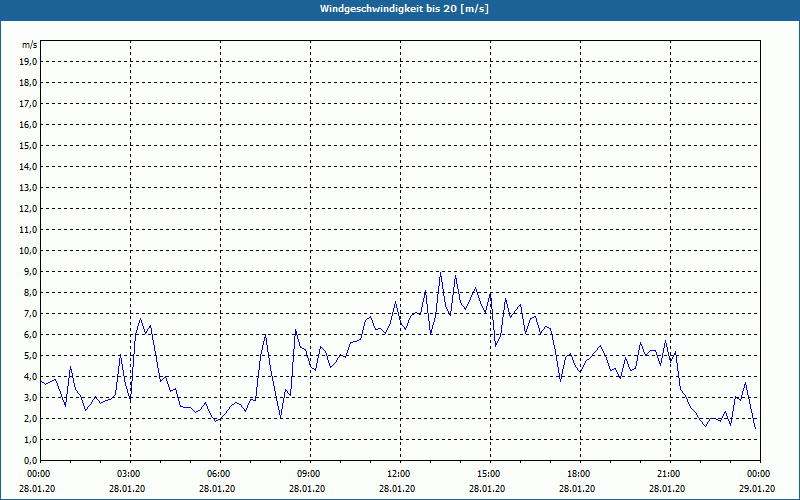Image resolution: width=800 pixels, height=500 pixels.
Task: Click the '18:00' time label
Action: (x=580, y=474)
